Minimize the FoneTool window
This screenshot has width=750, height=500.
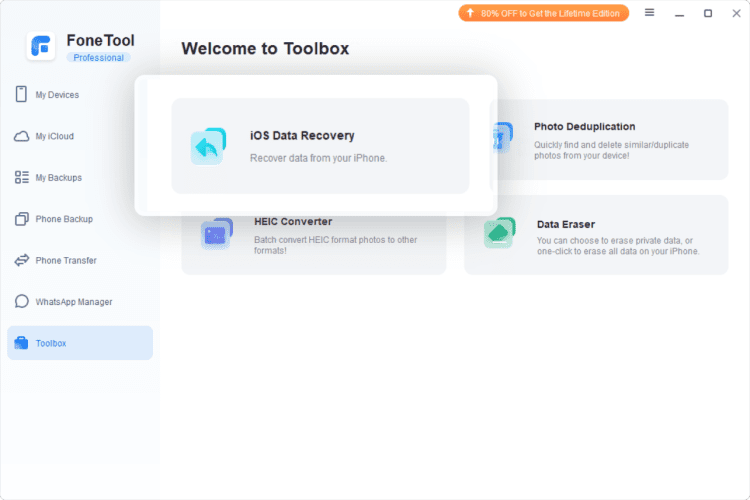coord(679,13)
